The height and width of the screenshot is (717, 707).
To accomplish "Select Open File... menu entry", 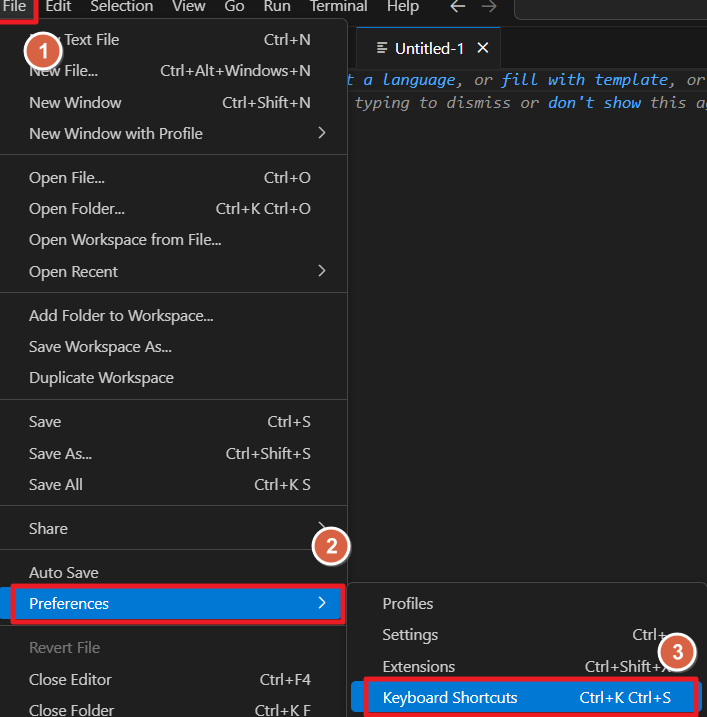I will tap(173, 177).
